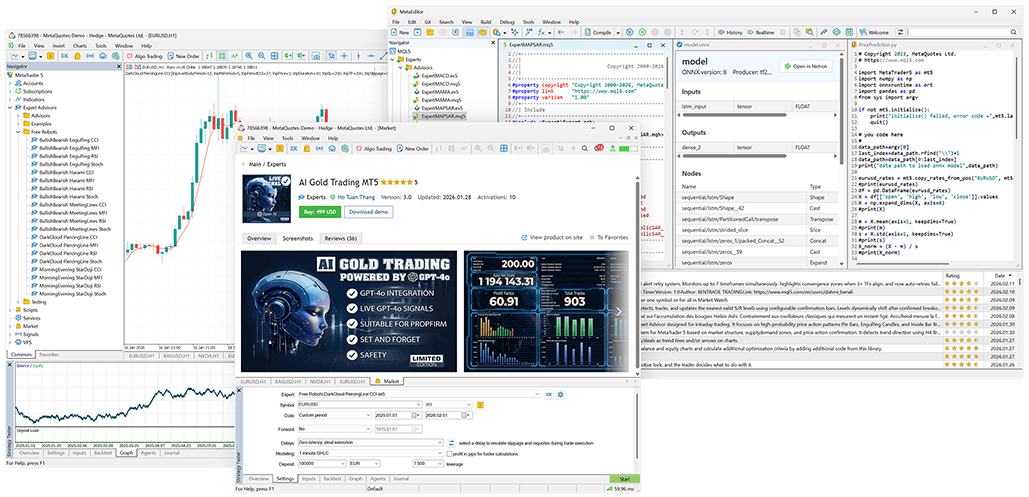
Task: Click the New Order icon in the main window
Action: [186, 56]
